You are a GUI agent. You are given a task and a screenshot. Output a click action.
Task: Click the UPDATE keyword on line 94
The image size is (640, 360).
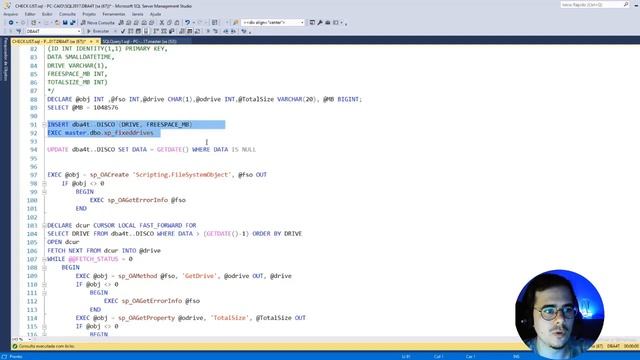point(58,150)
